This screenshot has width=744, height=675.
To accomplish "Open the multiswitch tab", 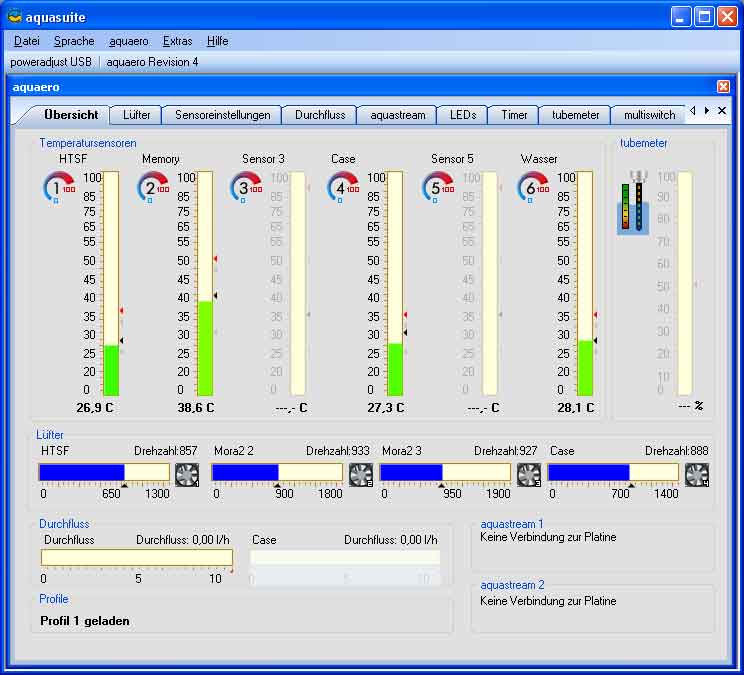I will coord(649,115).
